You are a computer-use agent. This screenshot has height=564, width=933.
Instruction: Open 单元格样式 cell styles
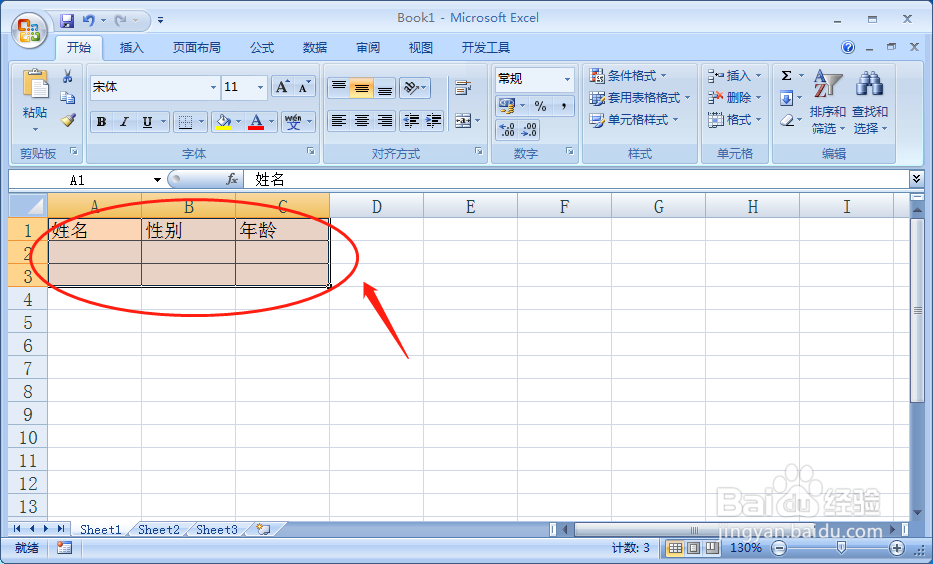(x=634, y=120)
